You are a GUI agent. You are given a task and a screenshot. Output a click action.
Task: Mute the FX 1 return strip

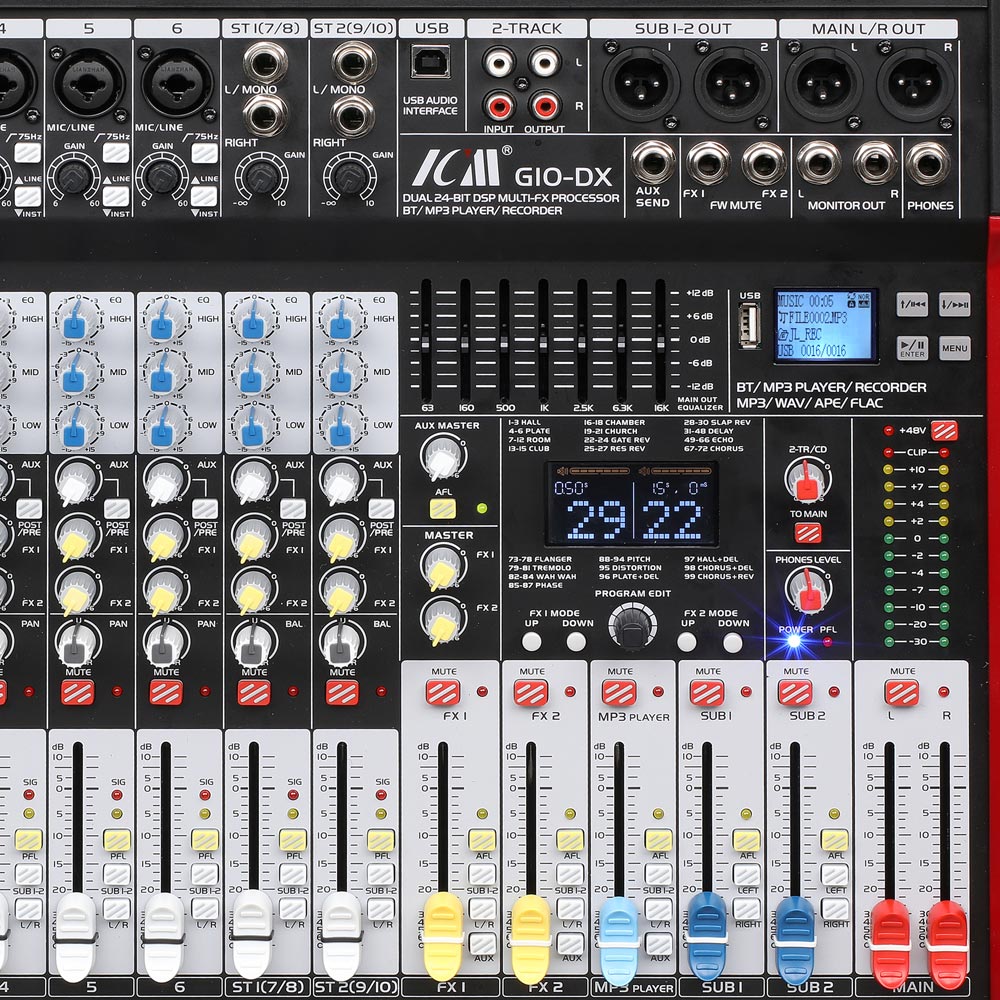click(443, 692)
